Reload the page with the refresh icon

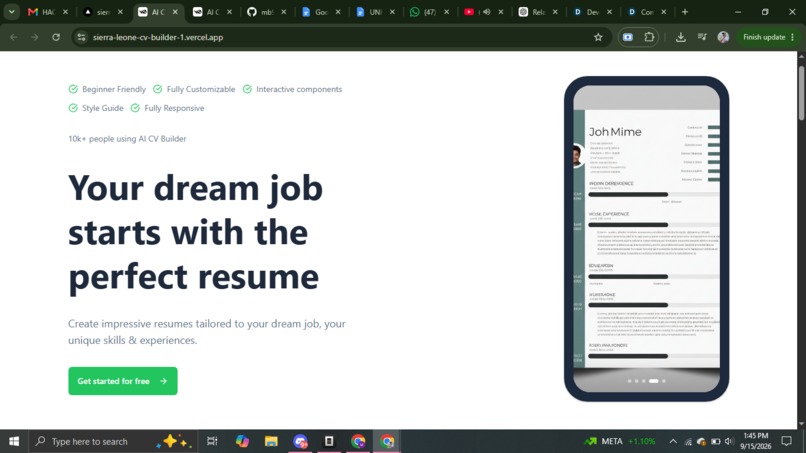(x=56, y=37)
